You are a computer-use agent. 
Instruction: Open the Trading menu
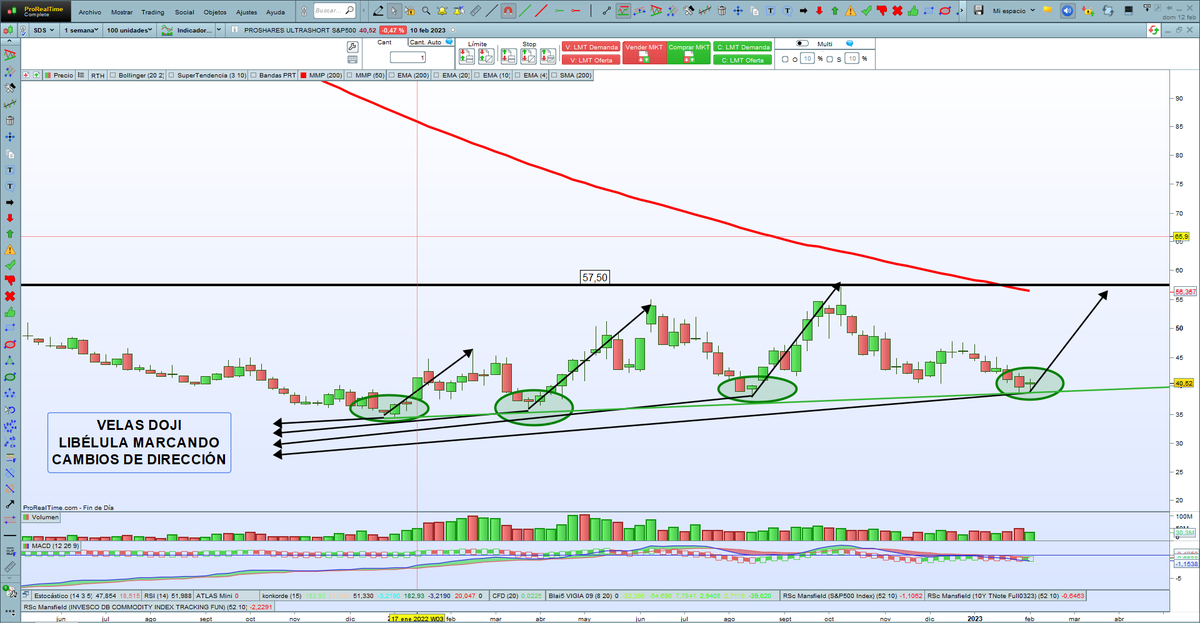pyautogui.click(x=153, y=12)
